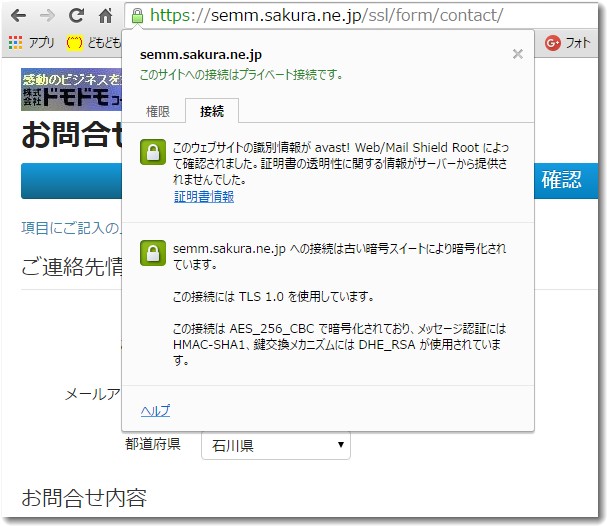The height and width of the screenshot is (526, 607).
Task: Click the green padlock in the address bar
Action: tap(137, 16)
